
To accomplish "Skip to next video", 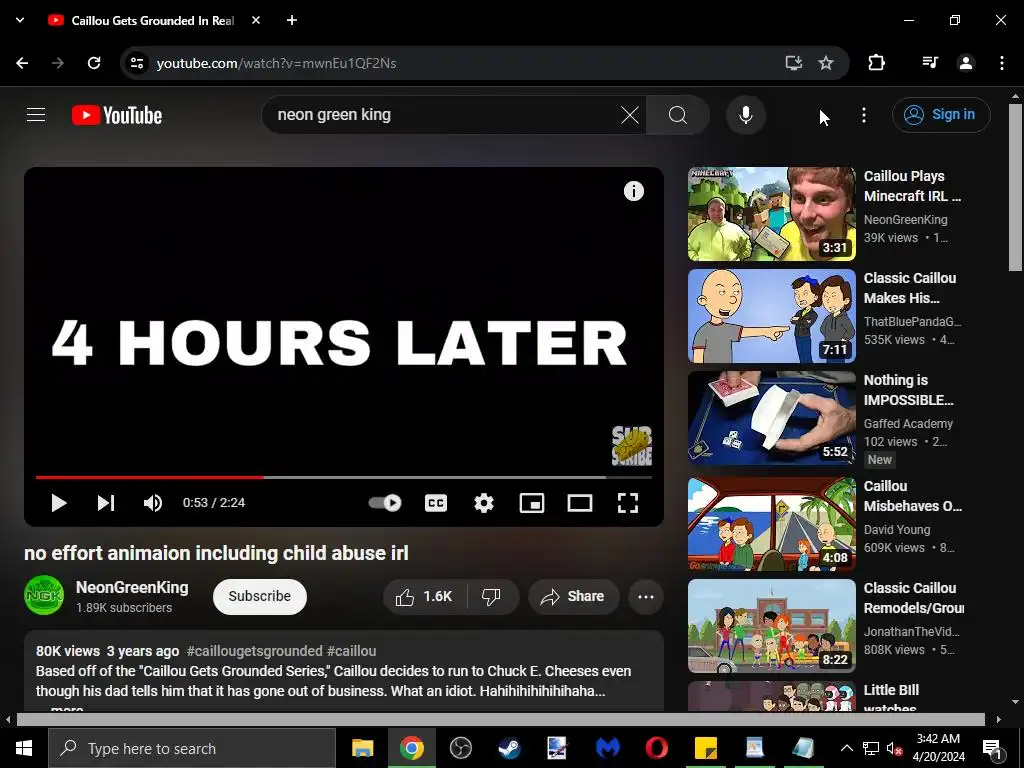I will tap(106, 503).
